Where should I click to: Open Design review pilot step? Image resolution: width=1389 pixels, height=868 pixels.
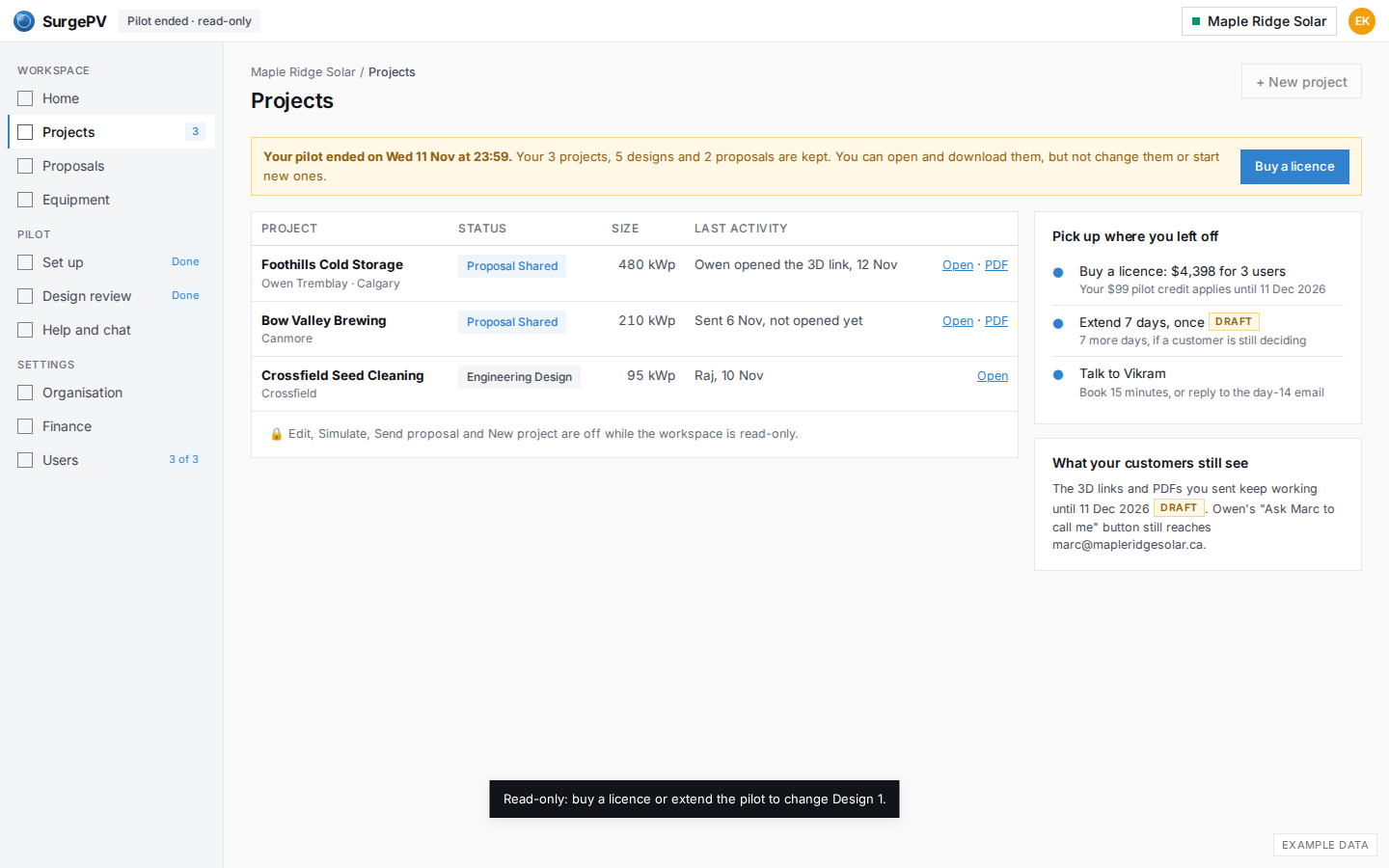[x=112, y=296]
